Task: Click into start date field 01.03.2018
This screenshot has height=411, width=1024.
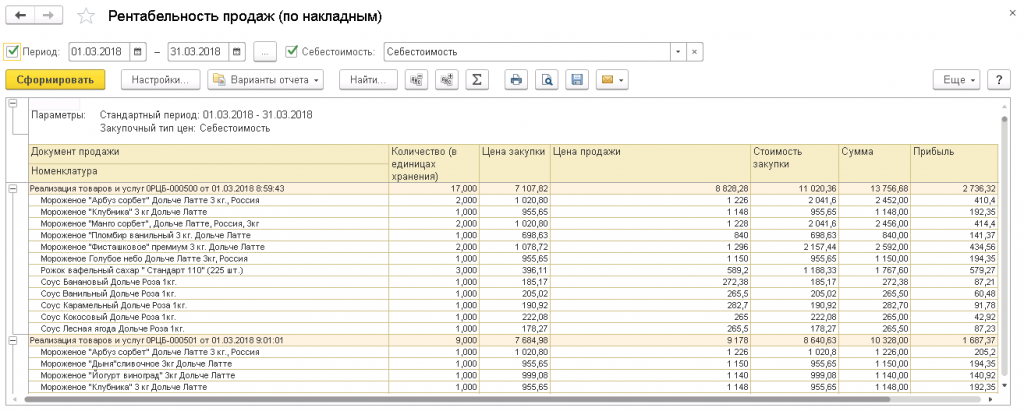Action: 100,52
